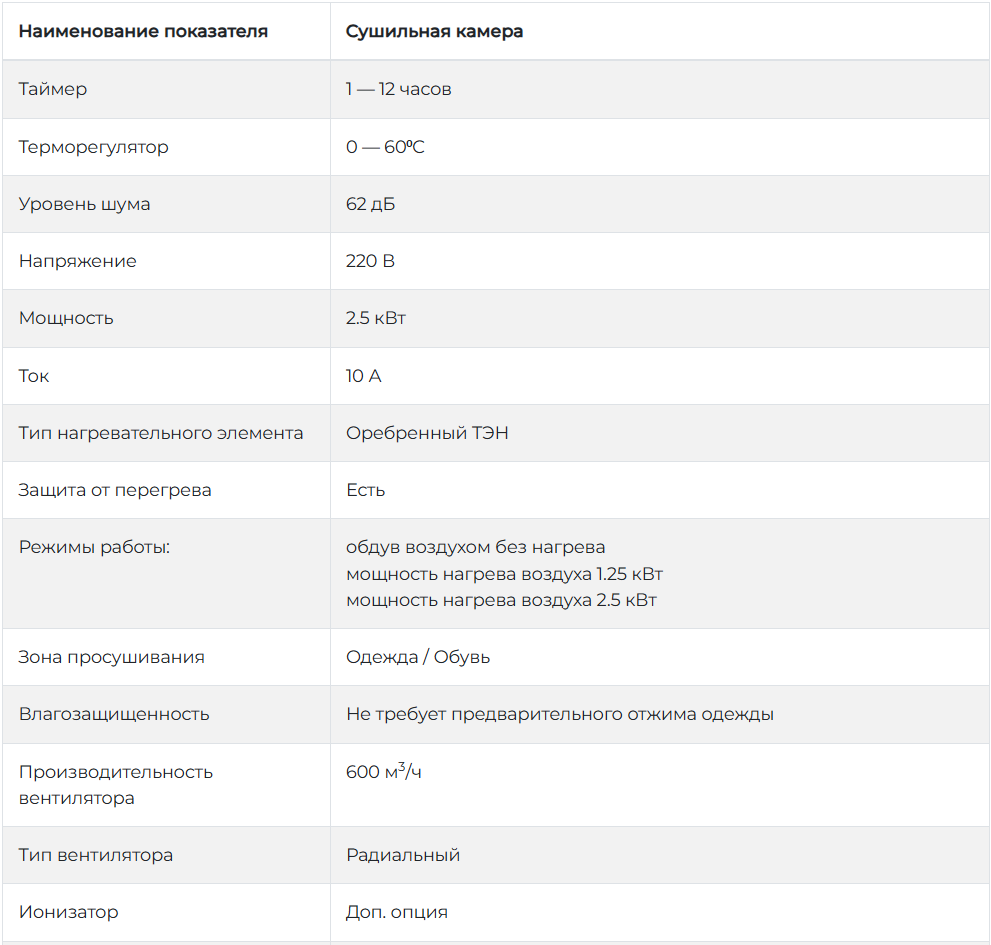Select the 'Защита от перегрева' label
991x945 pixels.
point(115,490)
